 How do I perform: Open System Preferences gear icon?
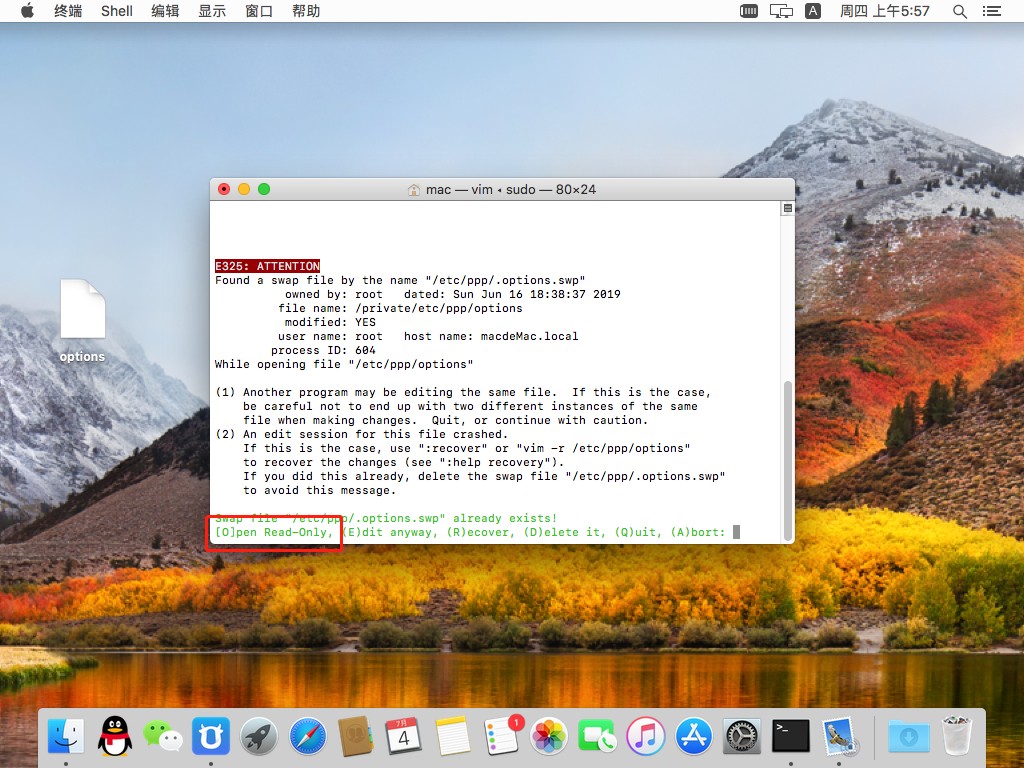pos(743,738)
